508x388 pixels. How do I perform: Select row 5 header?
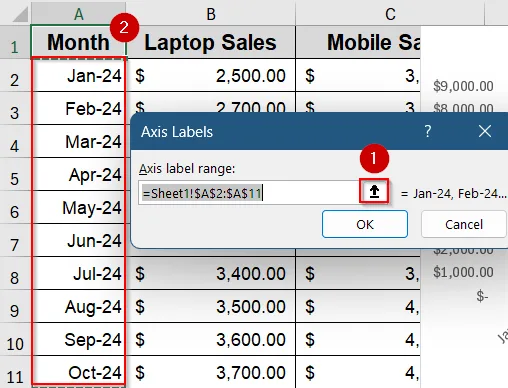click(14, 174)
